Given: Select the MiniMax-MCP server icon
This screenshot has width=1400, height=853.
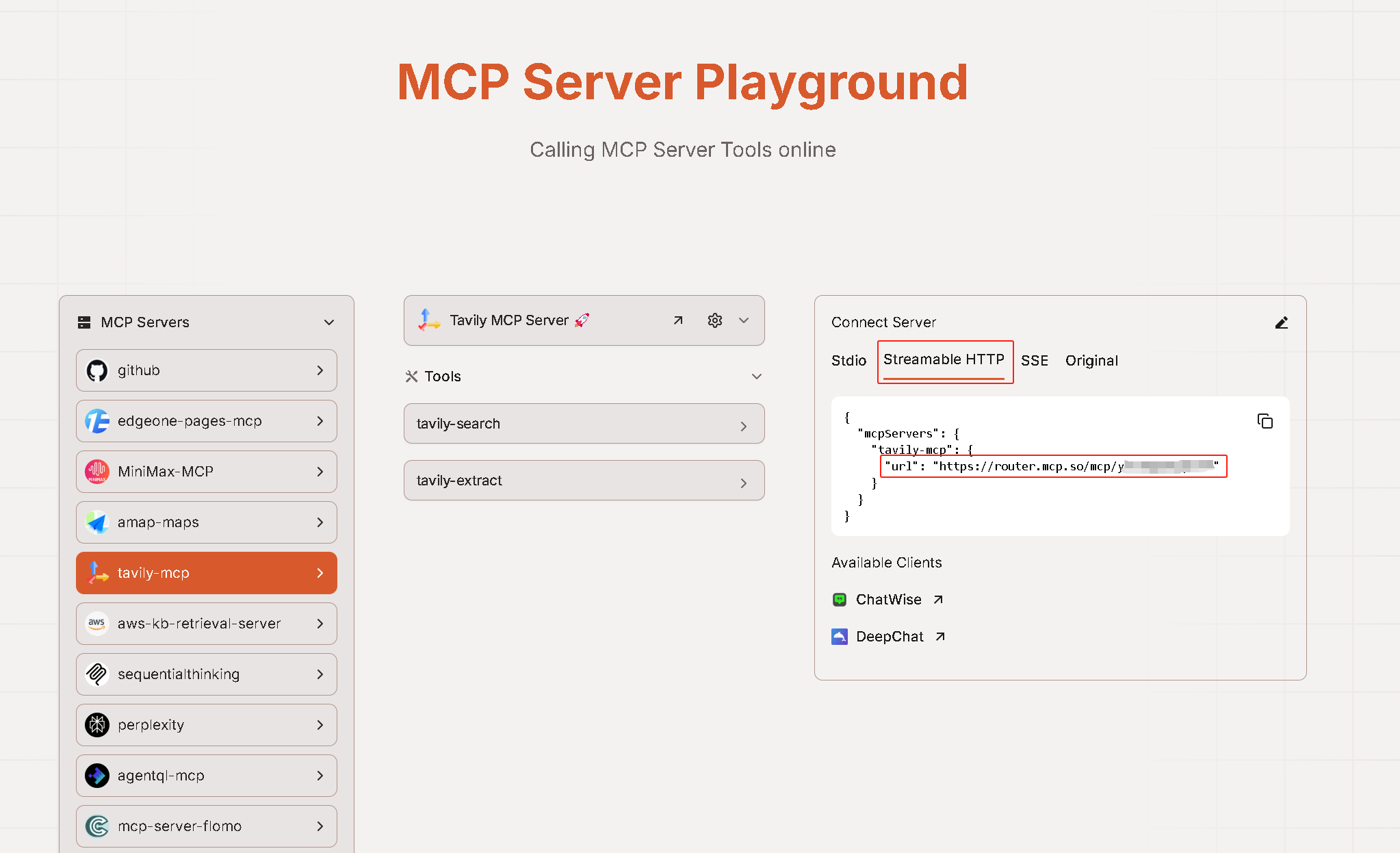Looking at the screenshot, I should point(97,472).
